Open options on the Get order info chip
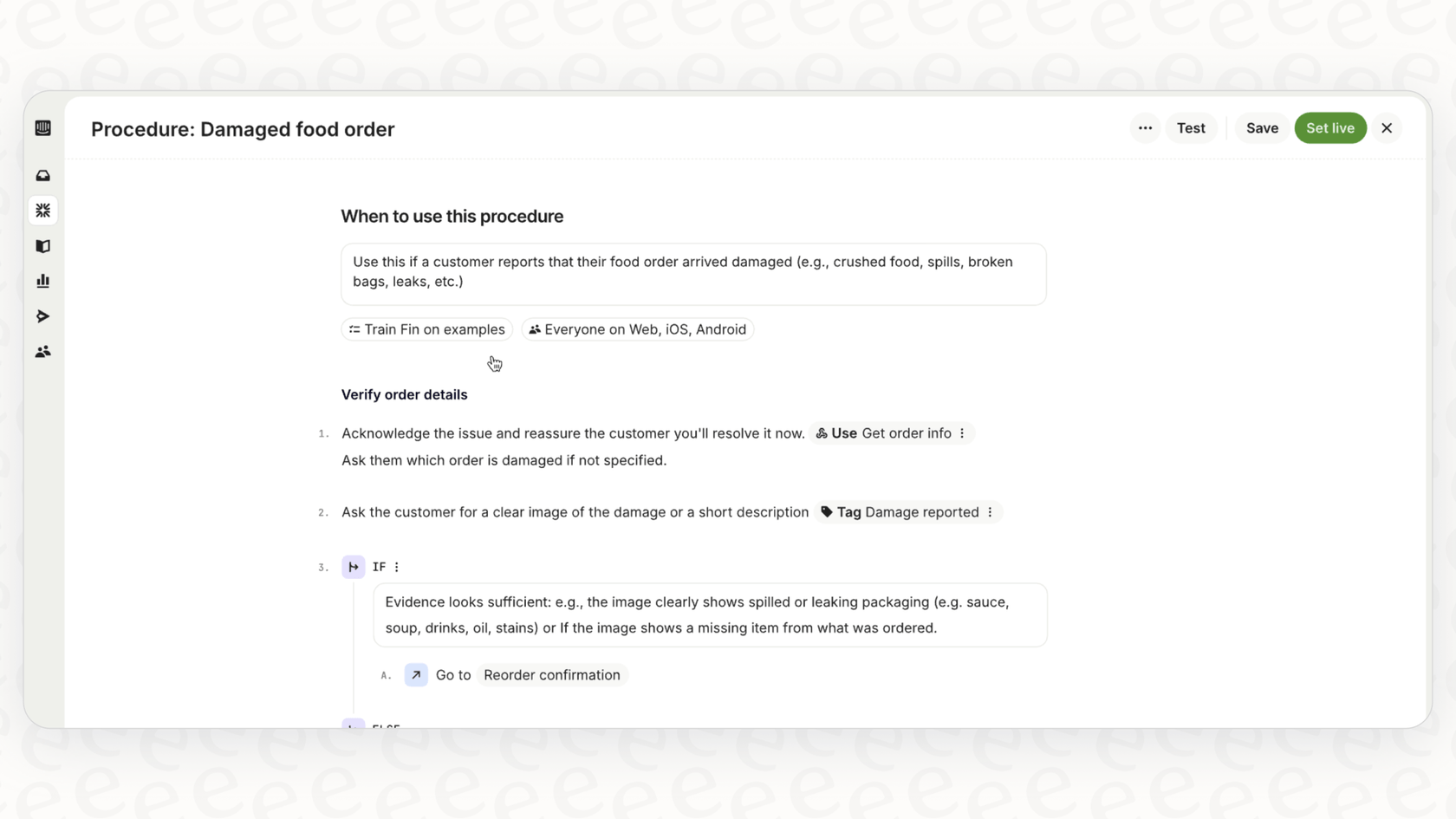Image resolution: width=1456 pixels, height=819 pixels. click(962, 433)
